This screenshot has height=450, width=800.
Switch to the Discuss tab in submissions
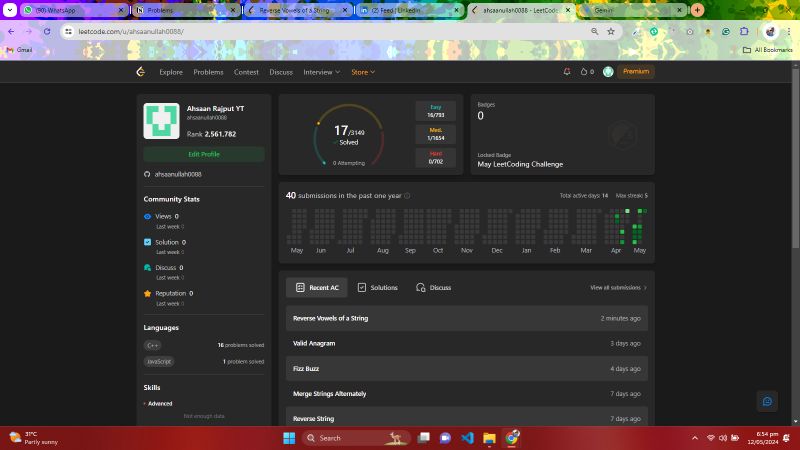click(434, 288)
